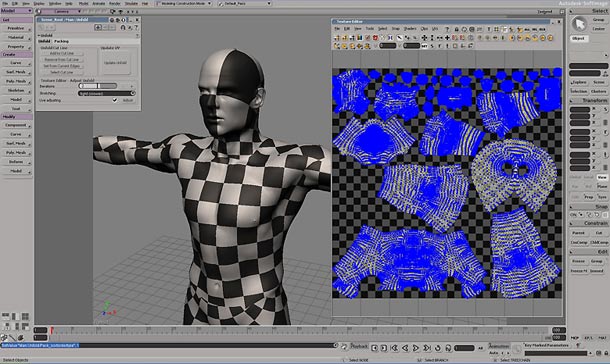Screen dimensions: 610x364
Task: Collapse the Unfold section expander
Action: 39,35
